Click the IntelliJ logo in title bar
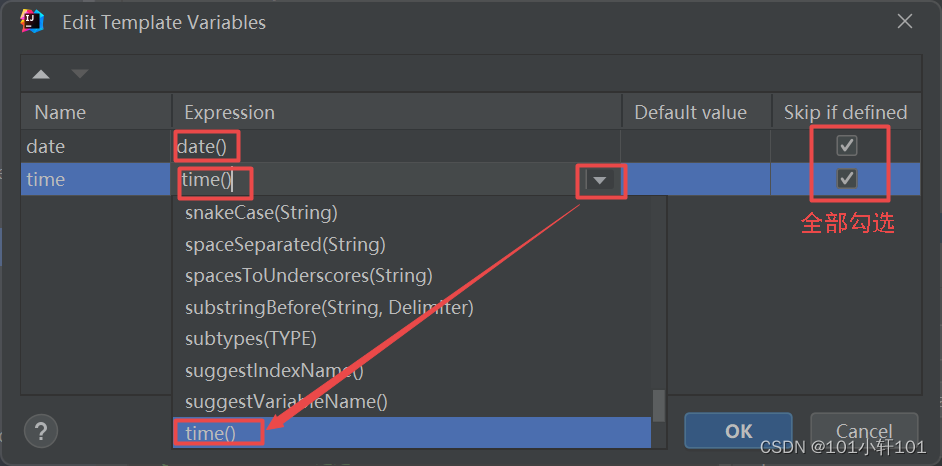This screenshot has width=942, height=466. point(31,21)
